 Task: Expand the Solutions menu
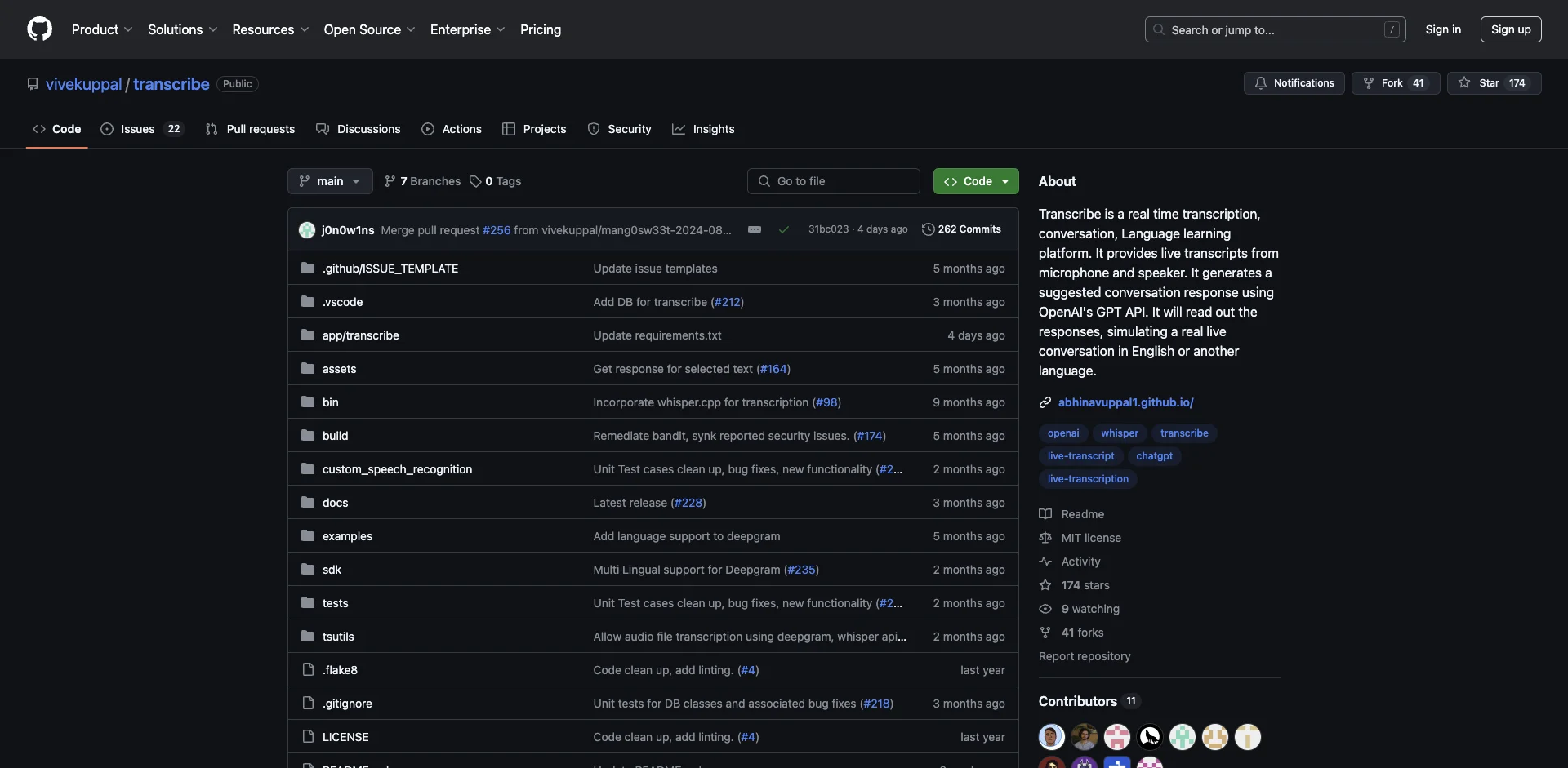(182, 29)
